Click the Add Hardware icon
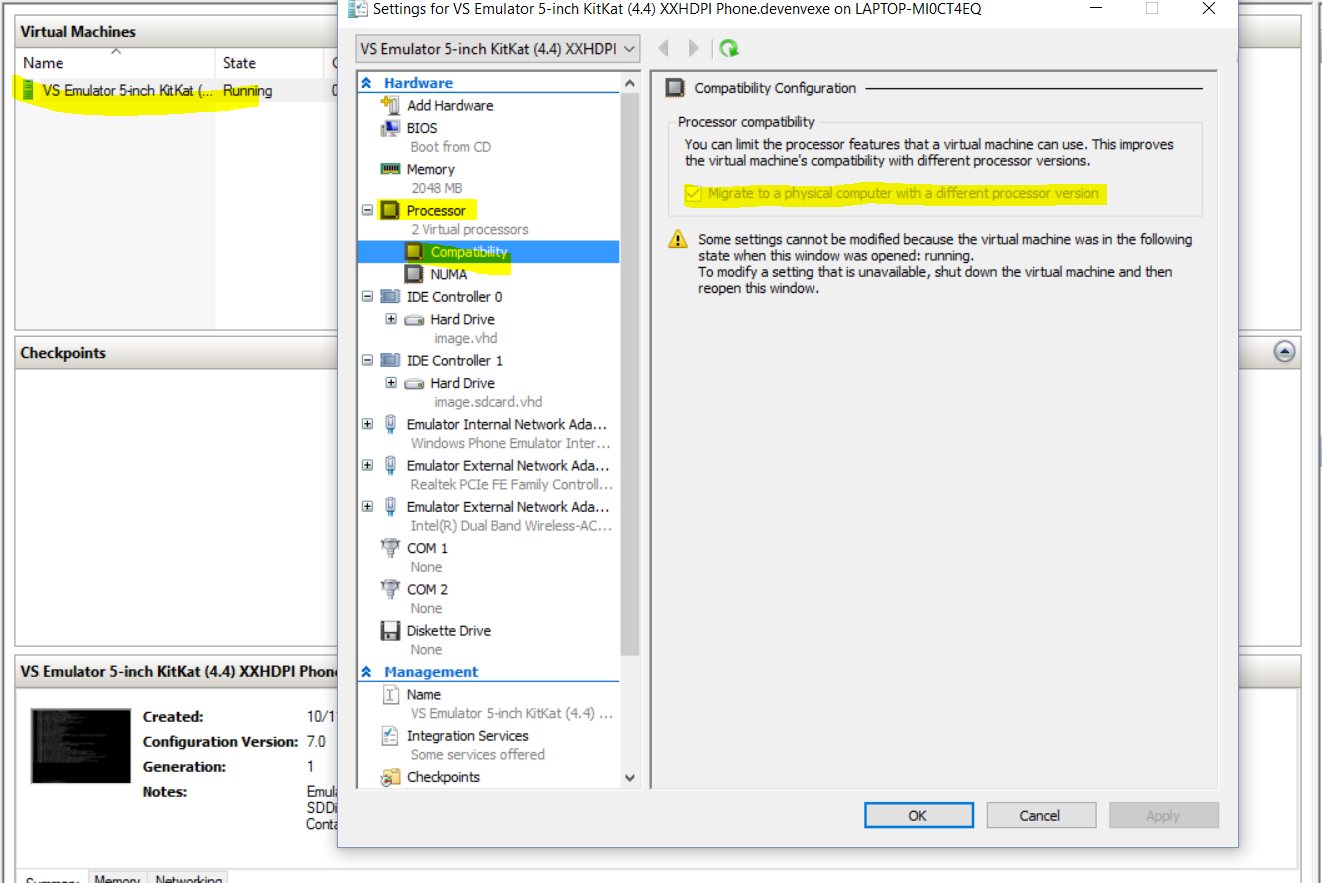Screen dimensions: 1322x883 [390, 105]
